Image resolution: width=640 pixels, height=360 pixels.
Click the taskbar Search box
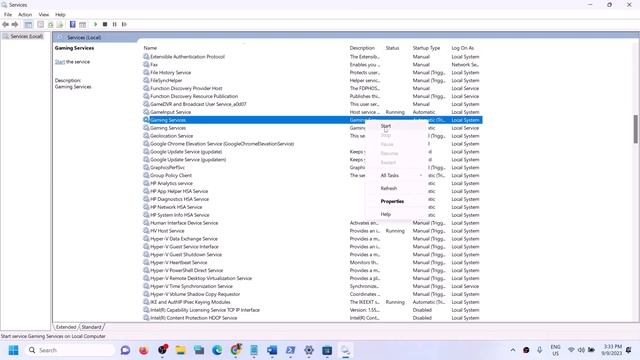pyautogui.click(x=70, y=350)
